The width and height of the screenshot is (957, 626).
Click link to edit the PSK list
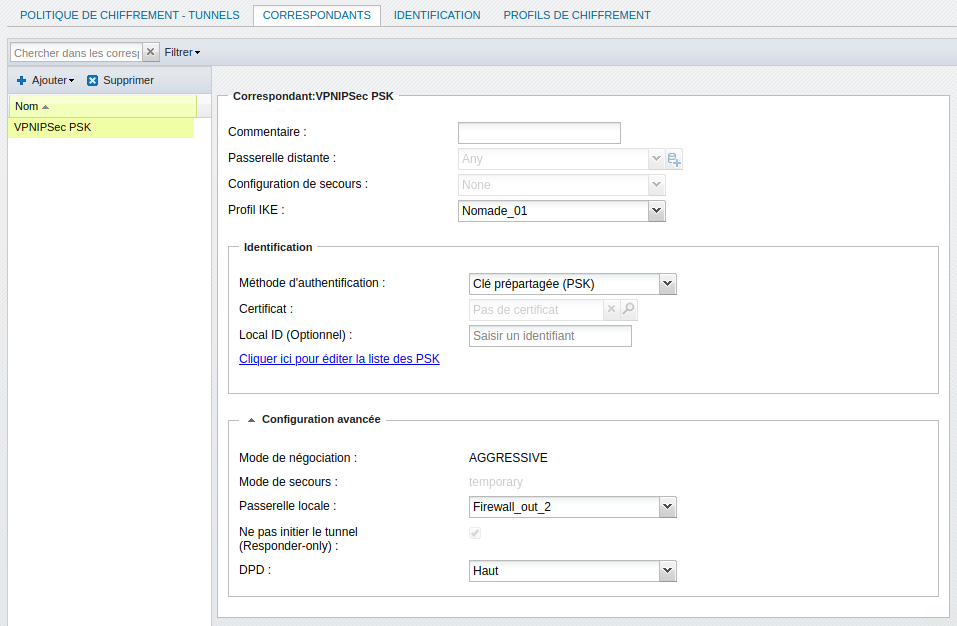click(339, 359)
